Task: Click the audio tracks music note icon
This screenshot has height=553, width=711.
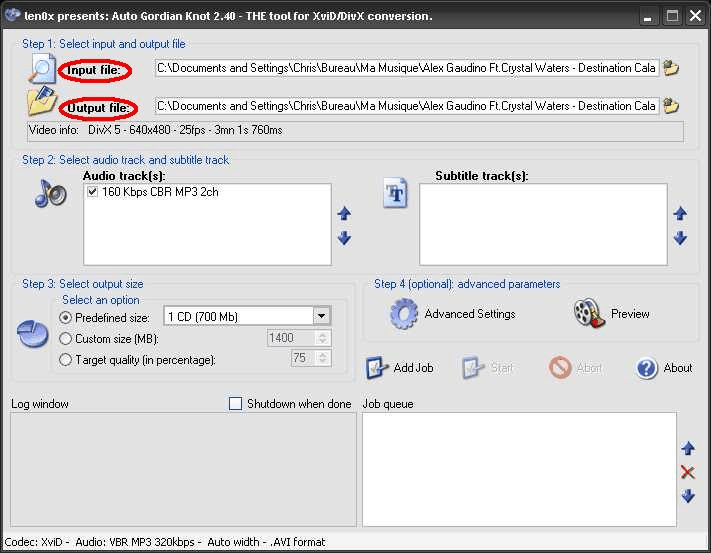Action: (x=50, y=194)
